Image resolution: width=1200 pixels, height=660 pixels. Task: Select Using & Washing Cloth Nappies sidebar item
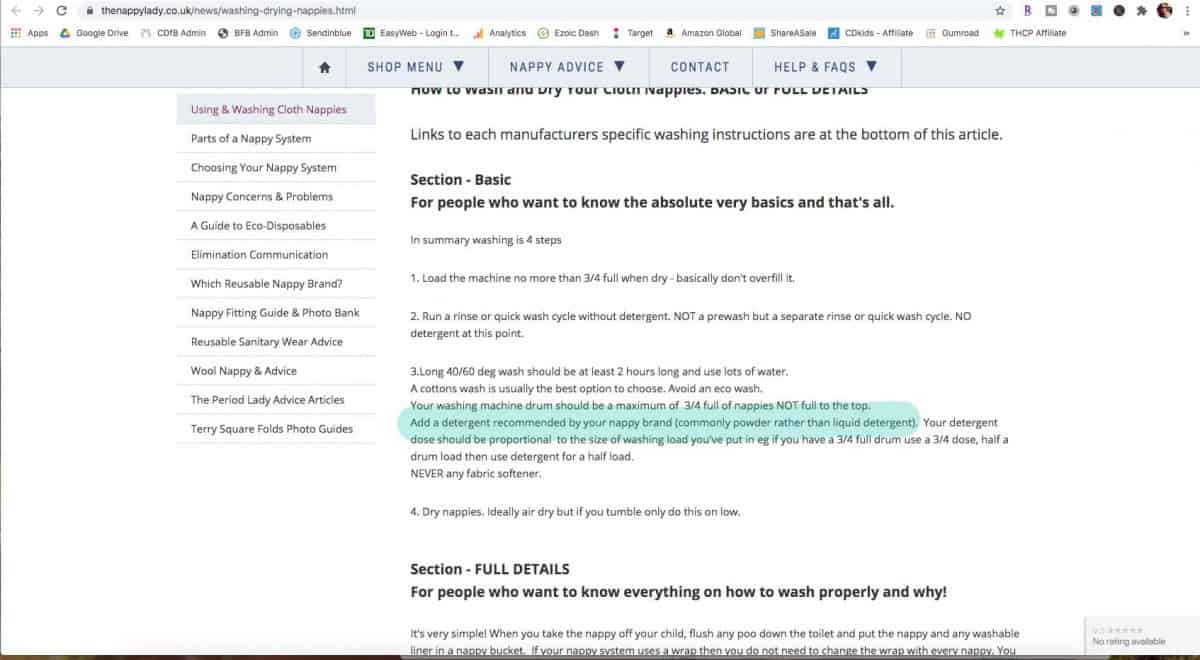click(269, 110)
